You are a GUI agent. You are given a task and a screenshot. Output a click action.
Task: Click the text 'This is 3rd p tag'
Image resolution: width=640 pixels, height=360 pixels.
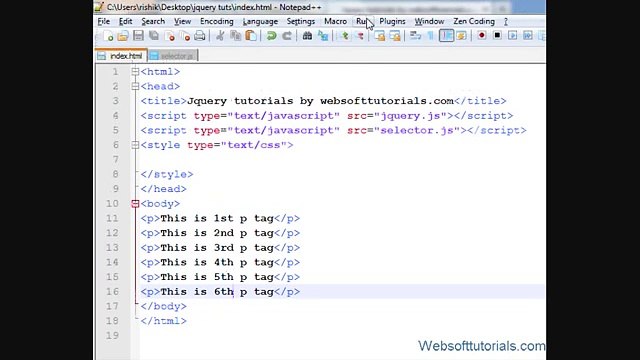point(217,248)
